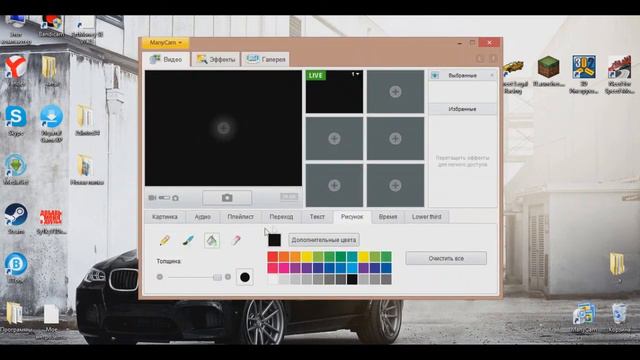Click the current black color box beside Дополнительные цвета

[274, 240]
